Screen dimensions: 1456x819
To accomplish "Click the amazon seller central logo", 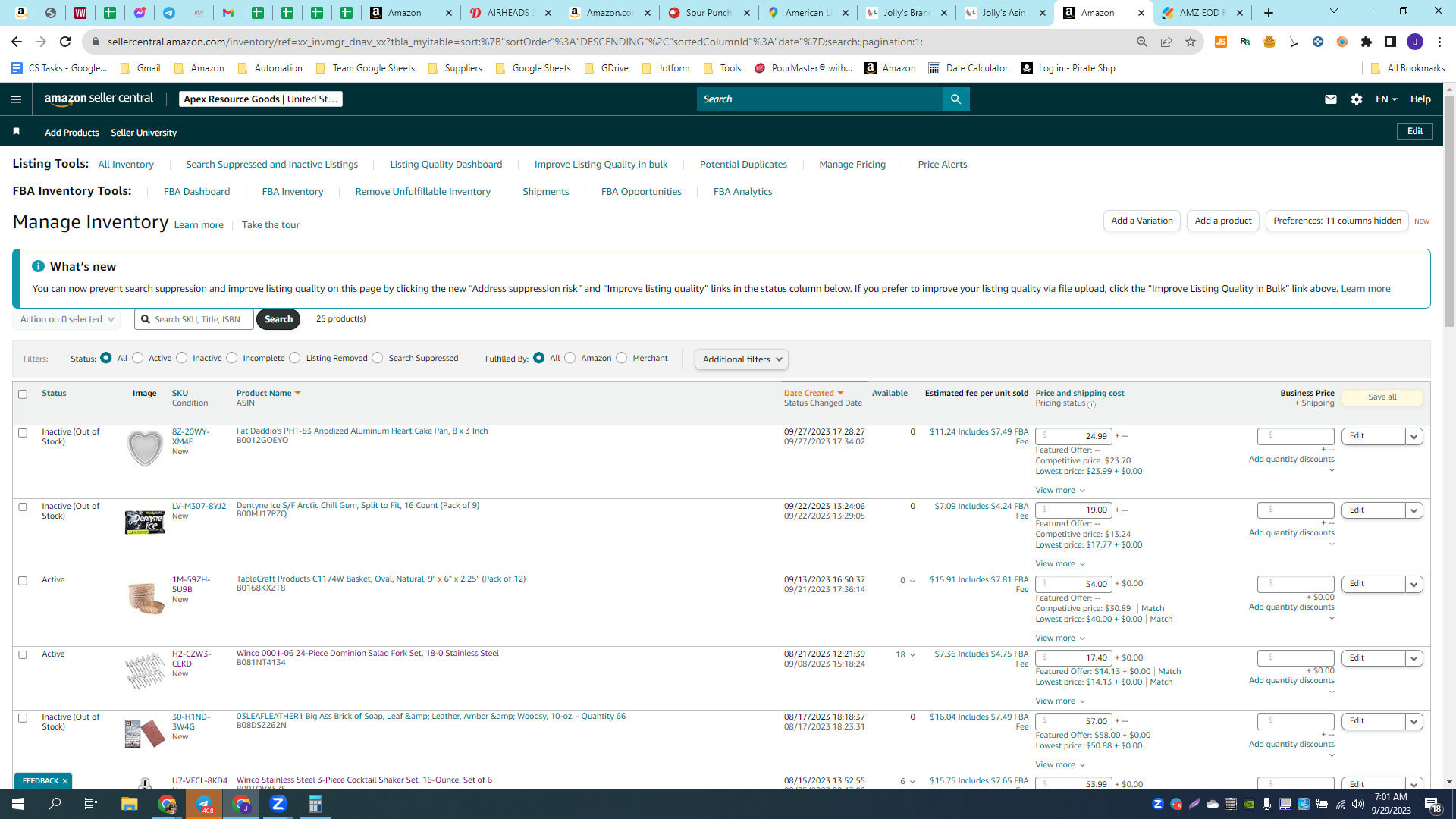I will 99,99.
